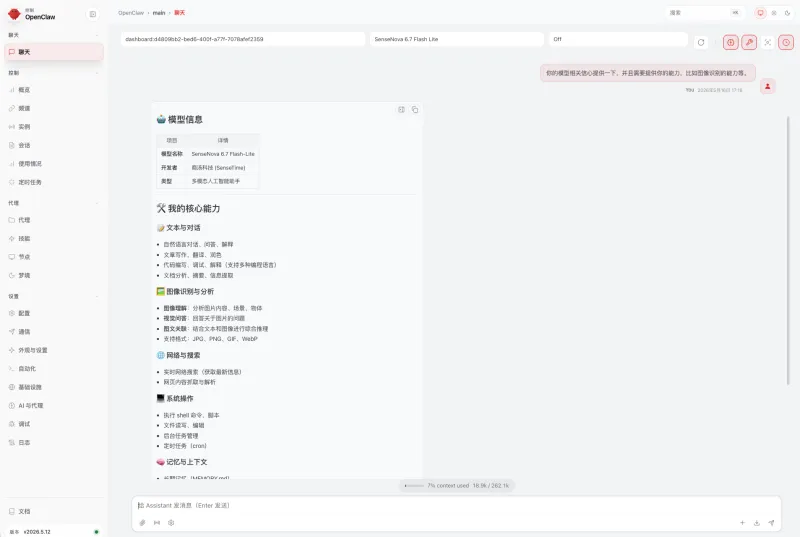Open the 聊天 chat page in sidebar
Viewport: 800px width, 537px height.
point(54,52)
